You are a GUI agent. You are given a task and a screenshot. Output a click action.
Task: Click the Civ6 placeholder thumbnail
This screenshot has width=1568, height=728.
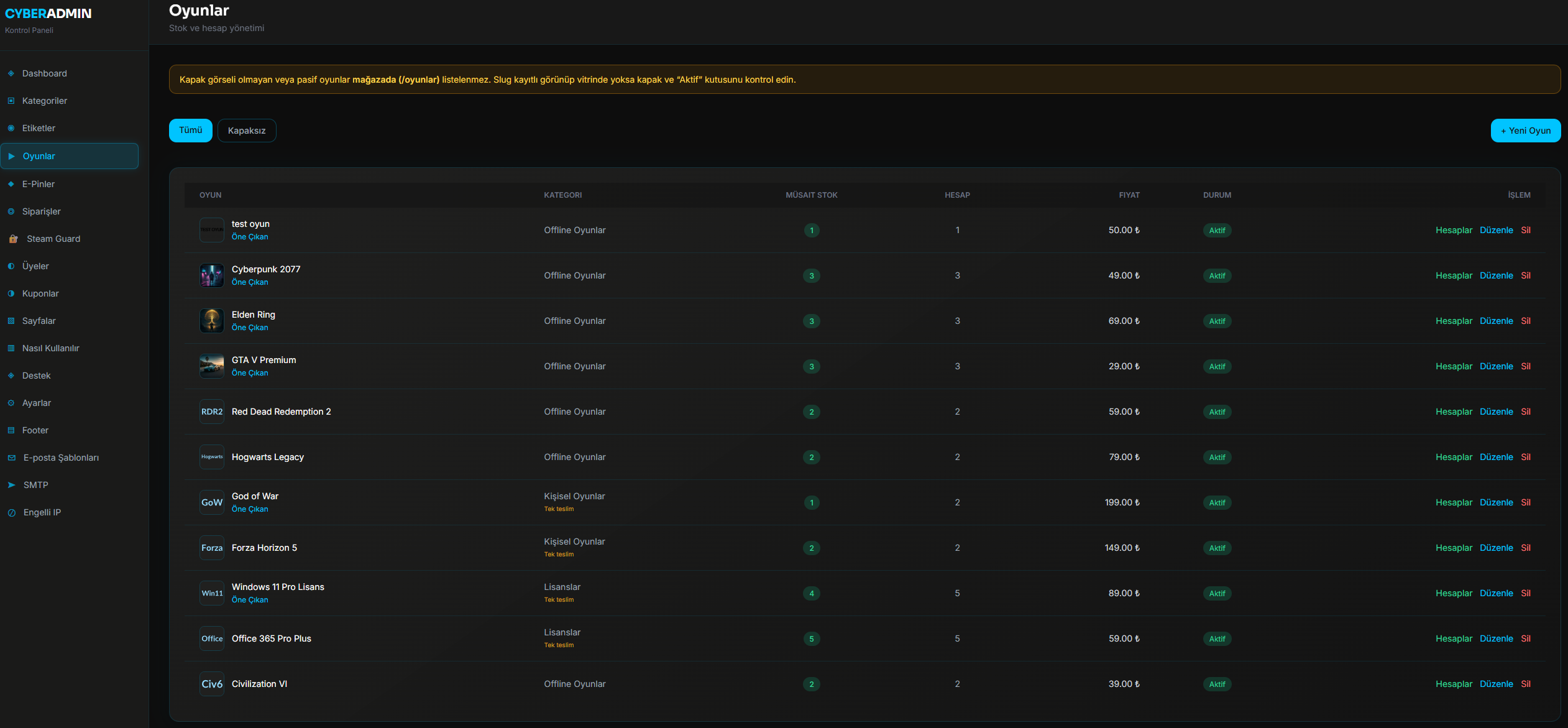pyautogui.click(x=212, y=684)
